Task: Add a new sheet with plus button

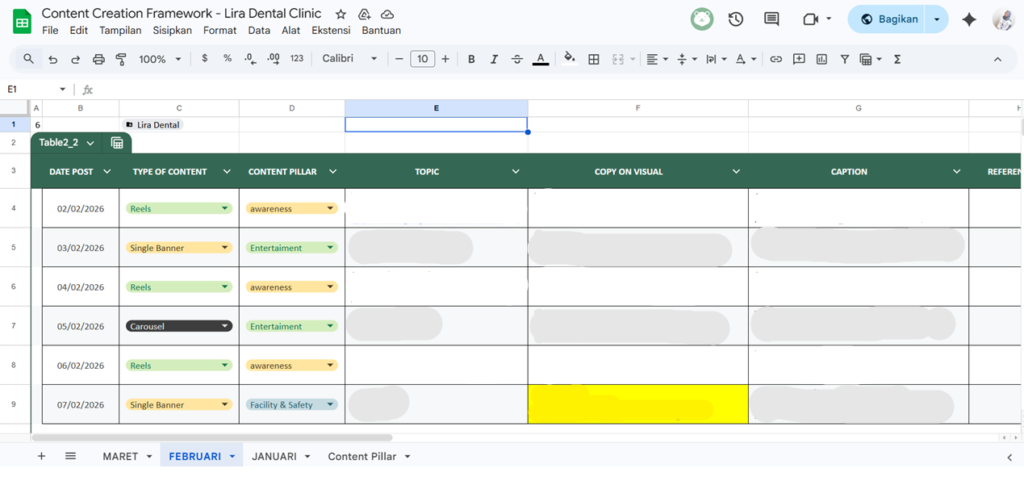Action: pyautogui.click(x=41, y=456)
